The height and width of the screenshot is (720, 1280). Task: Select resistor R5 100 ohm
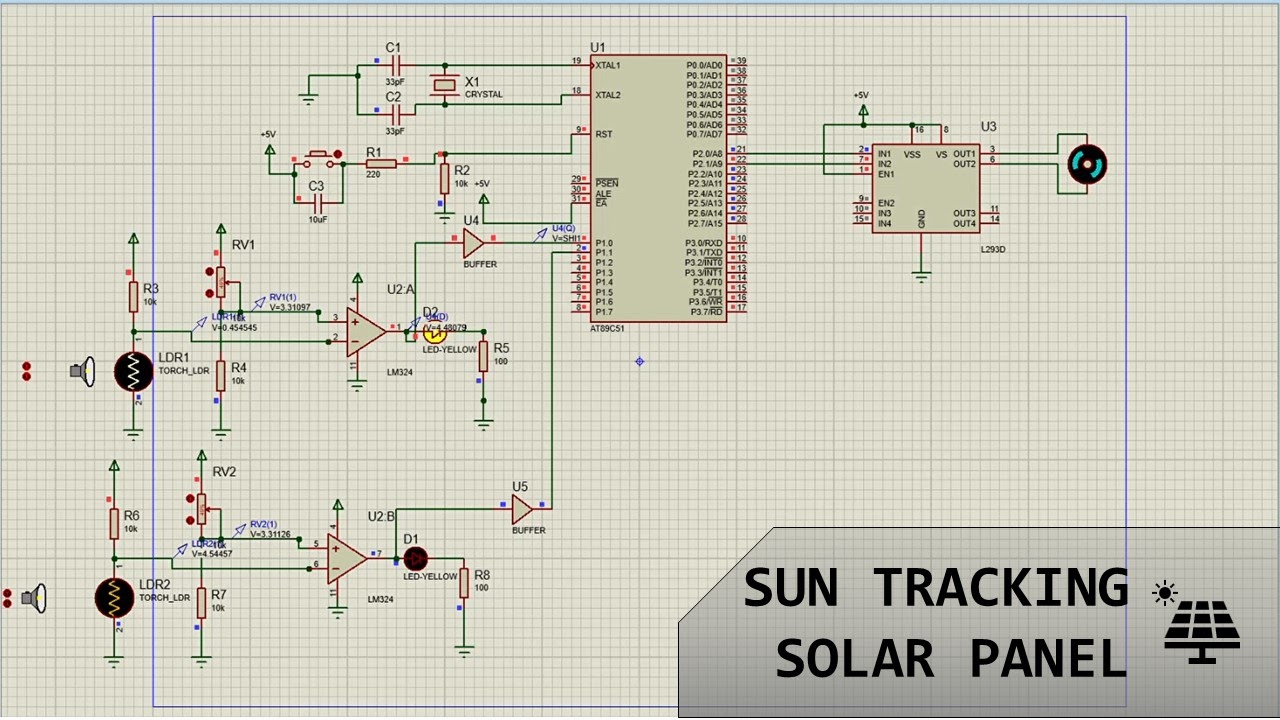(x=484, y=356)
